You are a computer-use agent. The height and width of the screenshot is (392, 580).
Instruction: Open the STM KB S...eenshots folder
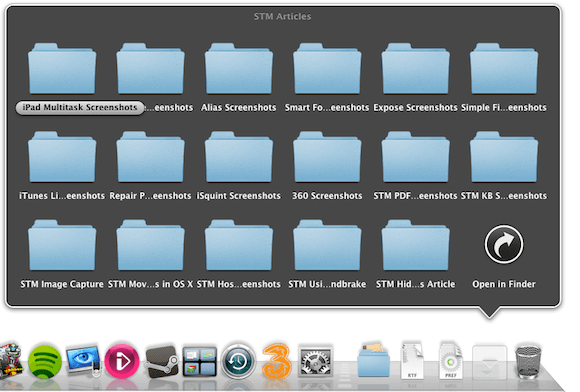(x=504, y=157)
